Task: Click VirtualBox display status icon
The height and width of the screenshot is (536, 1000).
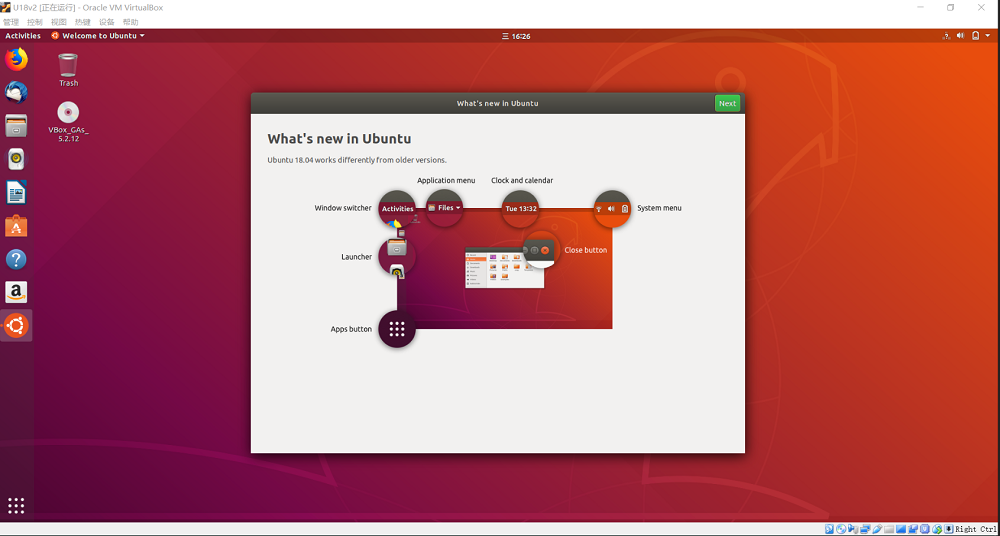Action: coord(901,529)
